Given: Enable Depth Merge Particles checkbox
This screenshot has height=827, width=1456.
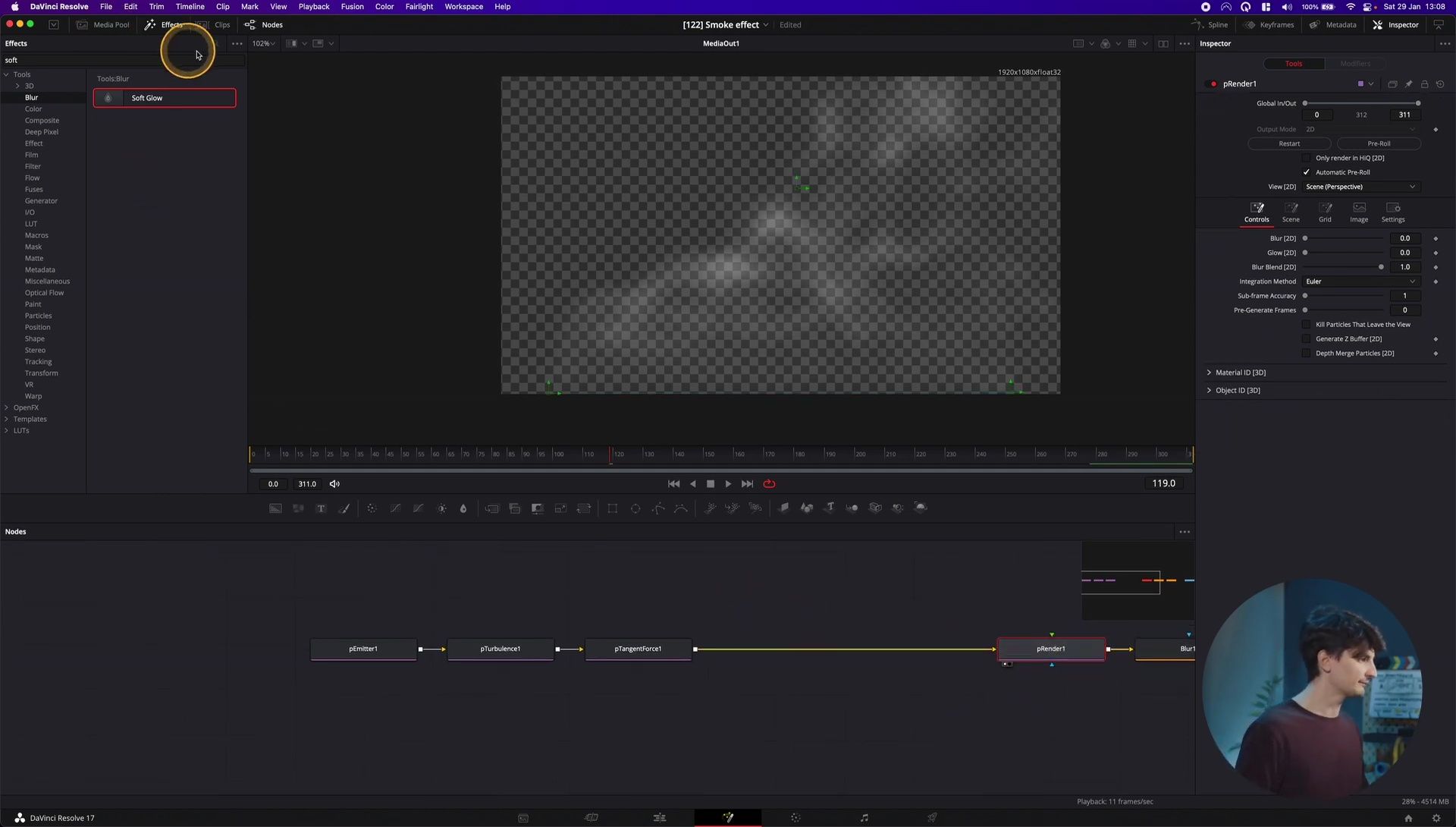Looking at the screenshot, I should (x=1306, y=354).
